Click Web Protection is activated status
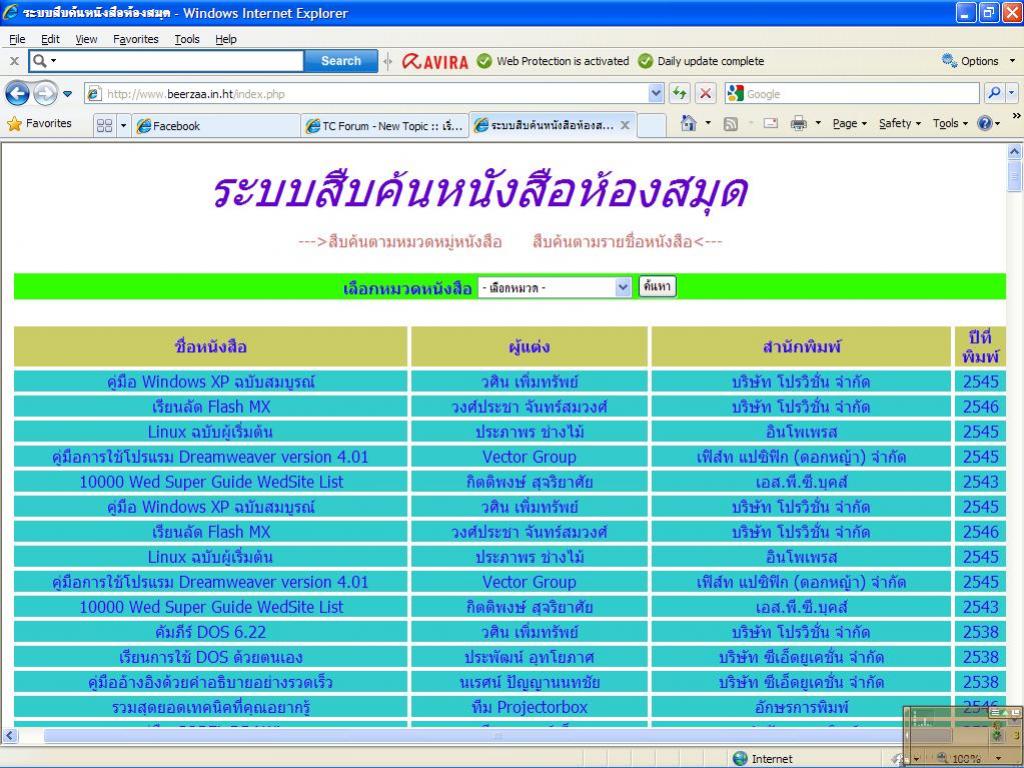The height and width of the screenshot is (768, 1024). (552, 61)
